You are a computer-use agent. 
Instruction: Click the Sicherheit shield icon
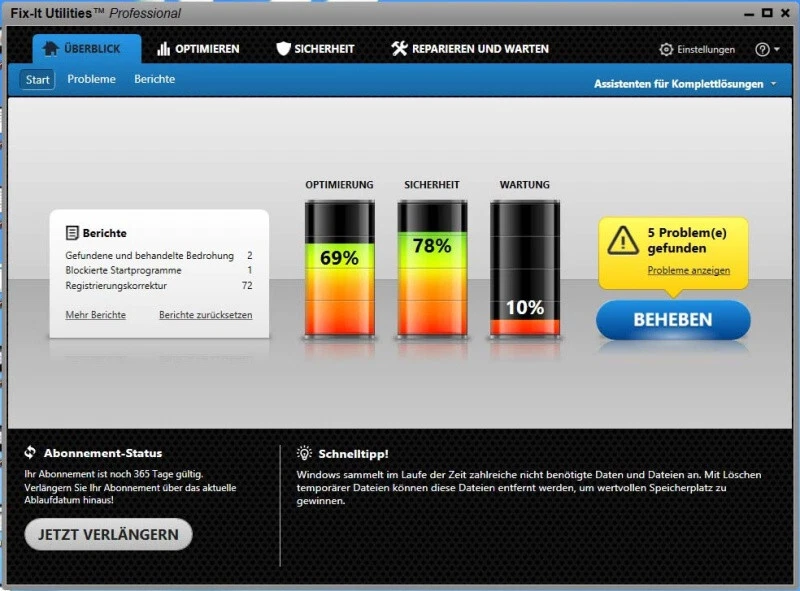tap(283, 47)
